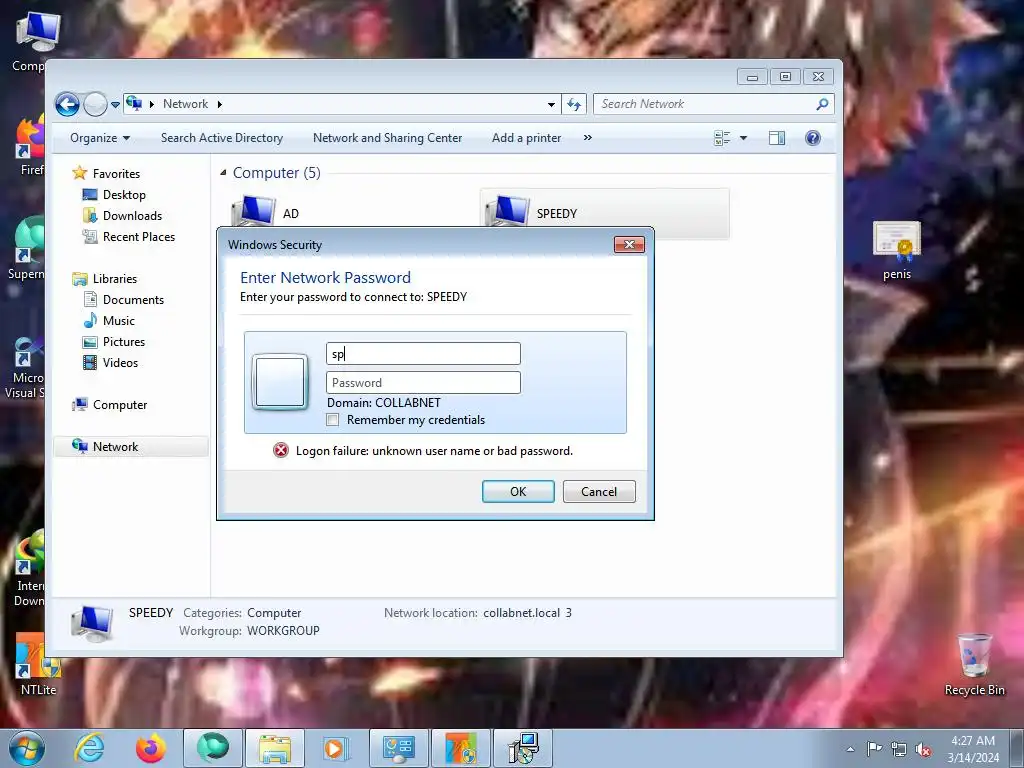Open Windows Media Player from taskbar
The height and width of the screenshot is (768, 1024).
[336, 748]
